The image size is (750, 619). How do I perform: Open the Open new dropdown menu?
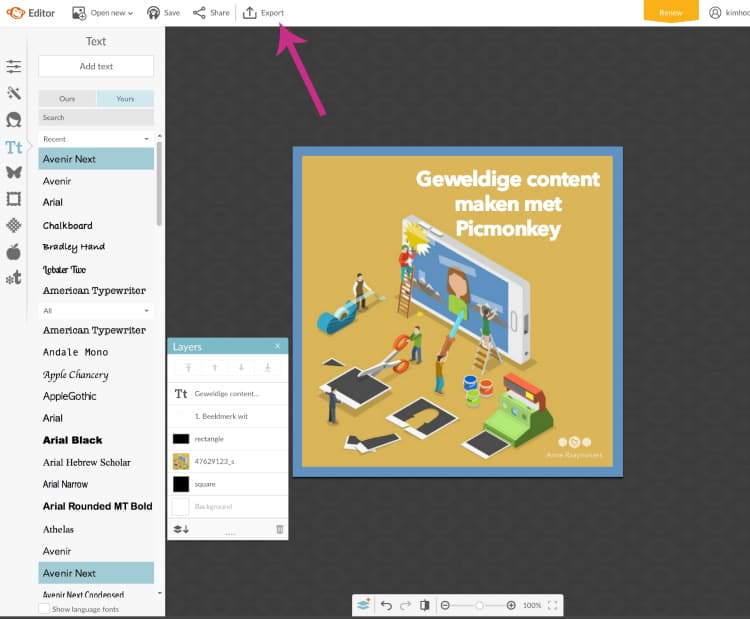pos(103,13)
